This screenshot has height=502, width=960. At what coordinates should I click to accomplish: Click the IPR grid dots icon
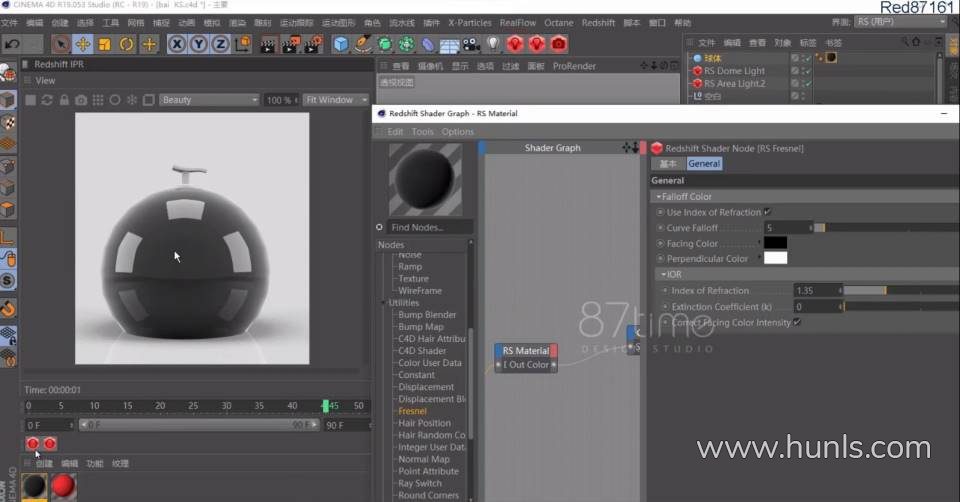point(98,100)
